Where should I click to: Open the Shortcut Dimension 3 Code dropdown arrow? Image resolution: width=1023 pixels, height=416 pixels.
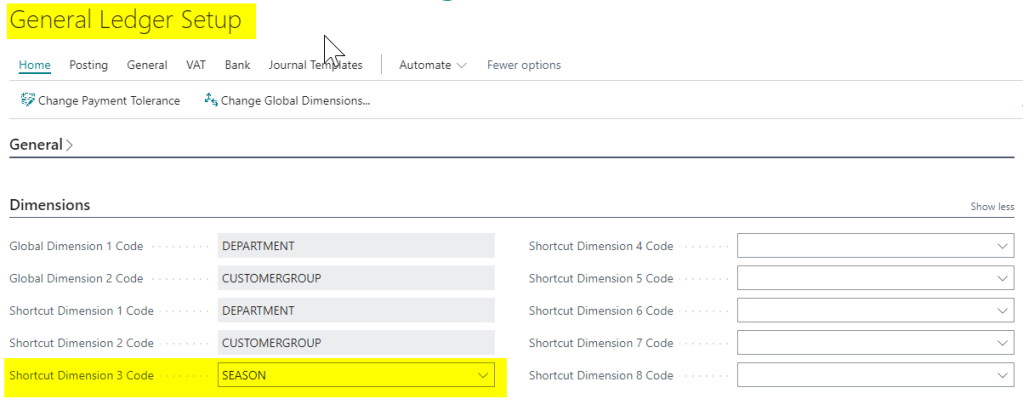click(484, 375)
